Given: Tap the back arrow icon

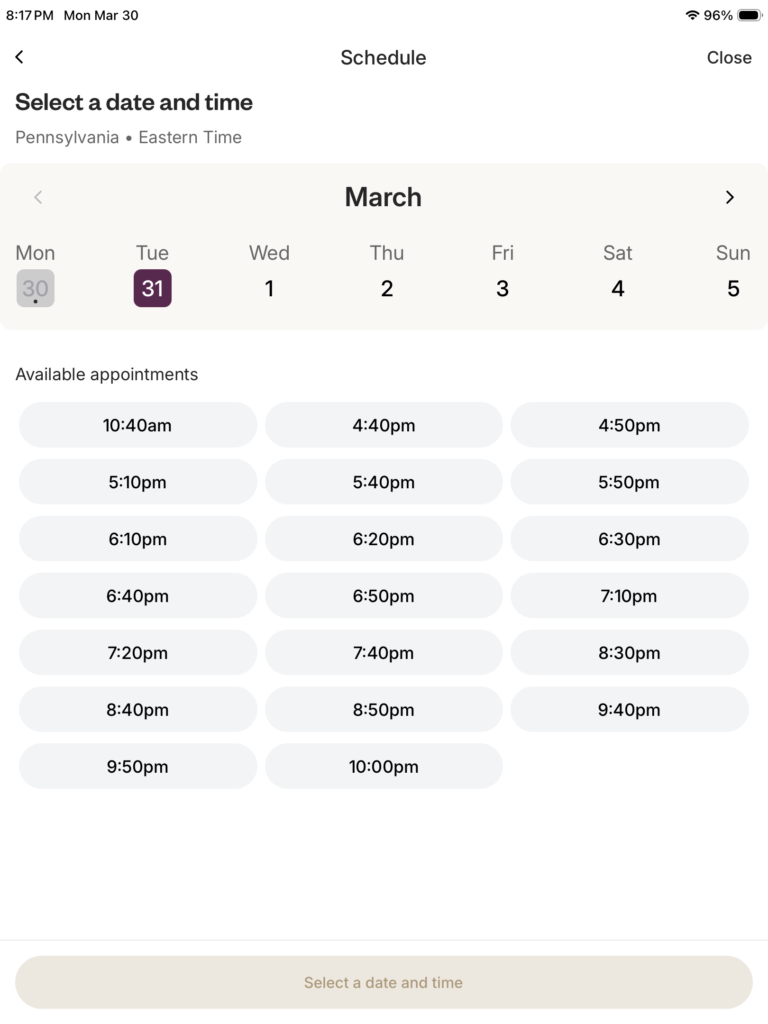Looking at the screenshot, I should pos(19,58).
